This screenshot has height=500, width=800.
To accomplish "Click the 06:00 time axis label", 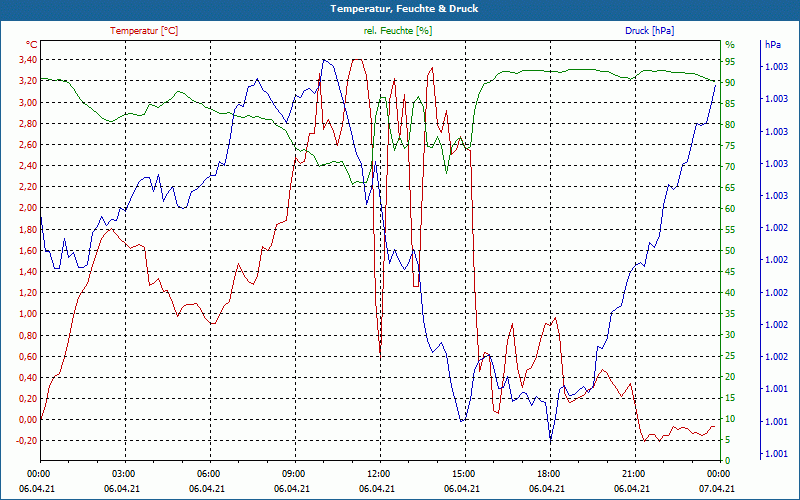I will pos(209,473).
